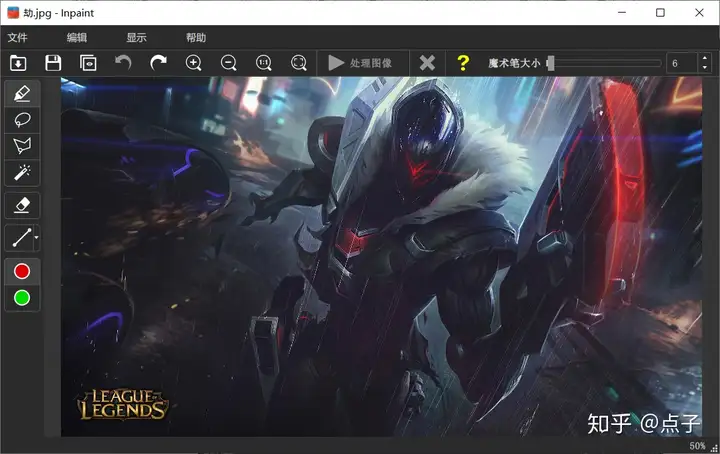The image size is (720, 454).
Task: Redo the last action
Action: (x=158, y=62)
